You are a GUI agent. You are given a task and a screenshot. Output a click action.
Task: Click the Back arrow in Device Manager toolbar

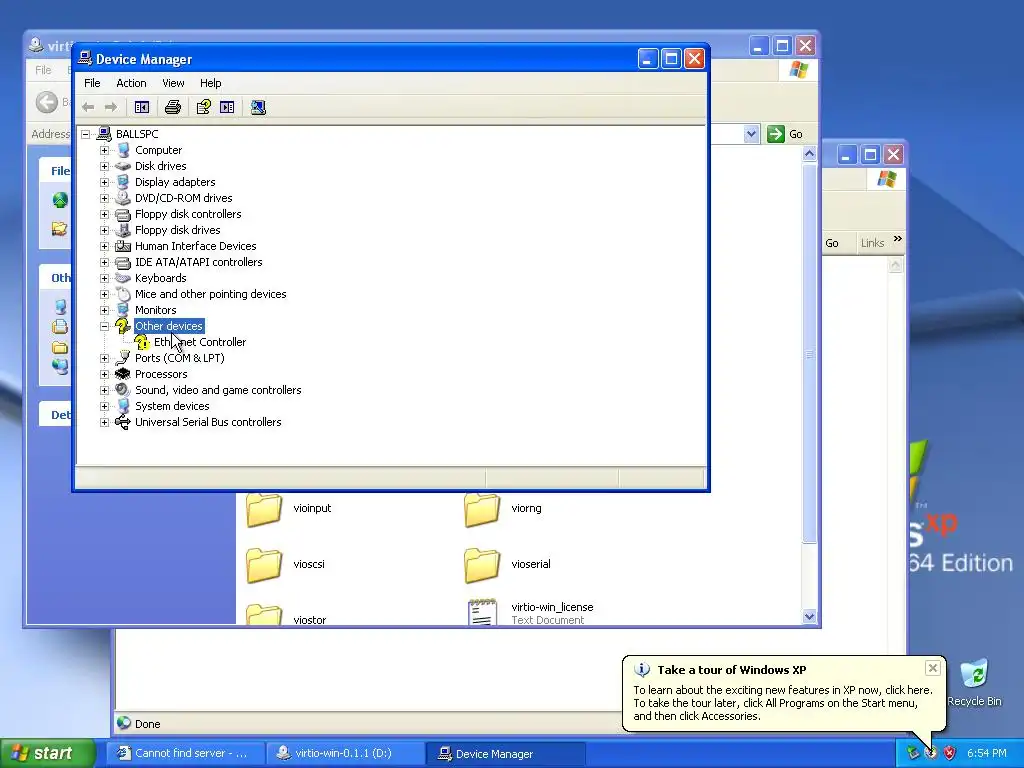coord(88,107)
